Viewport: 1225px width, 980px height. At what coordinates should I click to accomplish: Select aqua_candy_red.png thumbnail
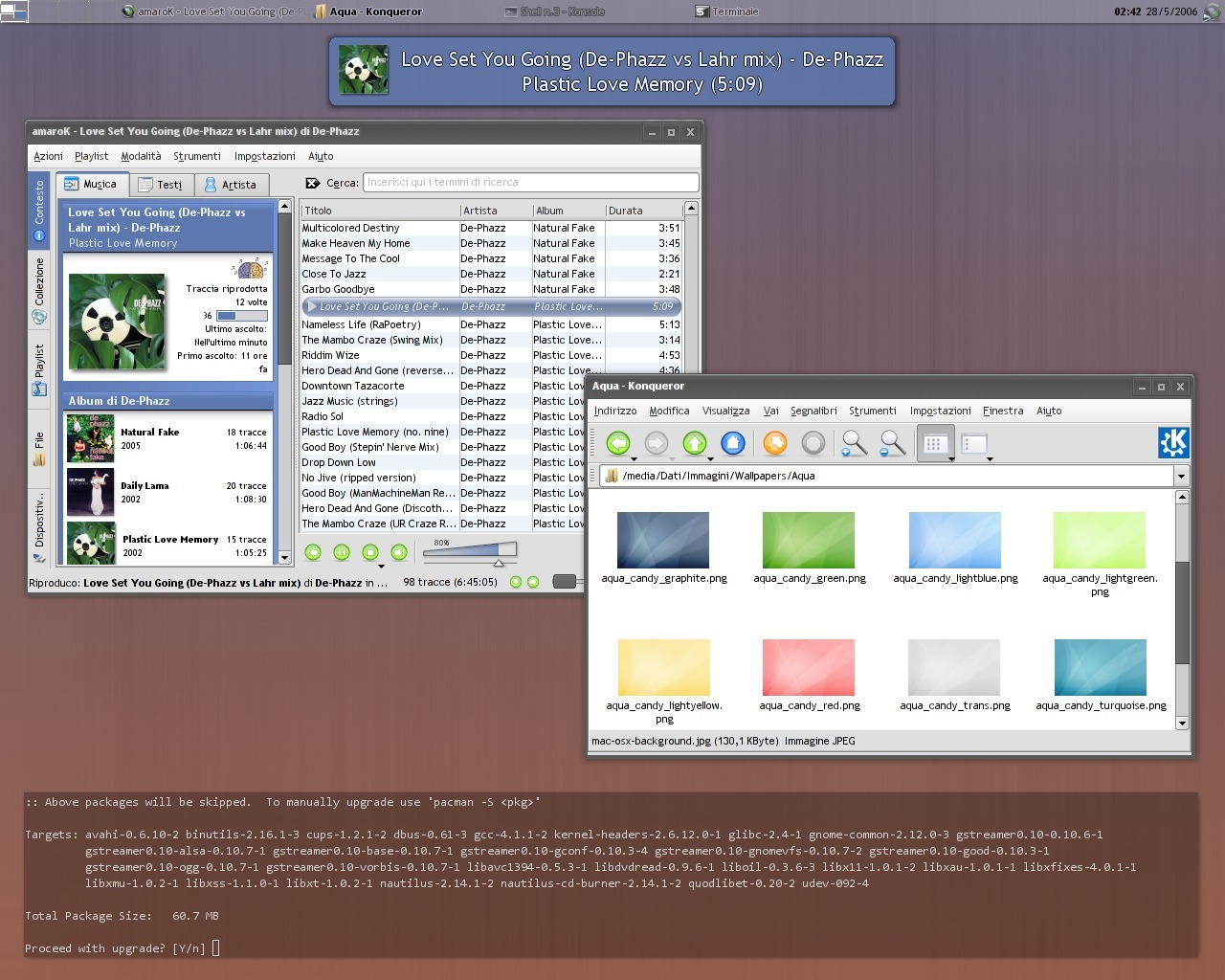[809, 667]
